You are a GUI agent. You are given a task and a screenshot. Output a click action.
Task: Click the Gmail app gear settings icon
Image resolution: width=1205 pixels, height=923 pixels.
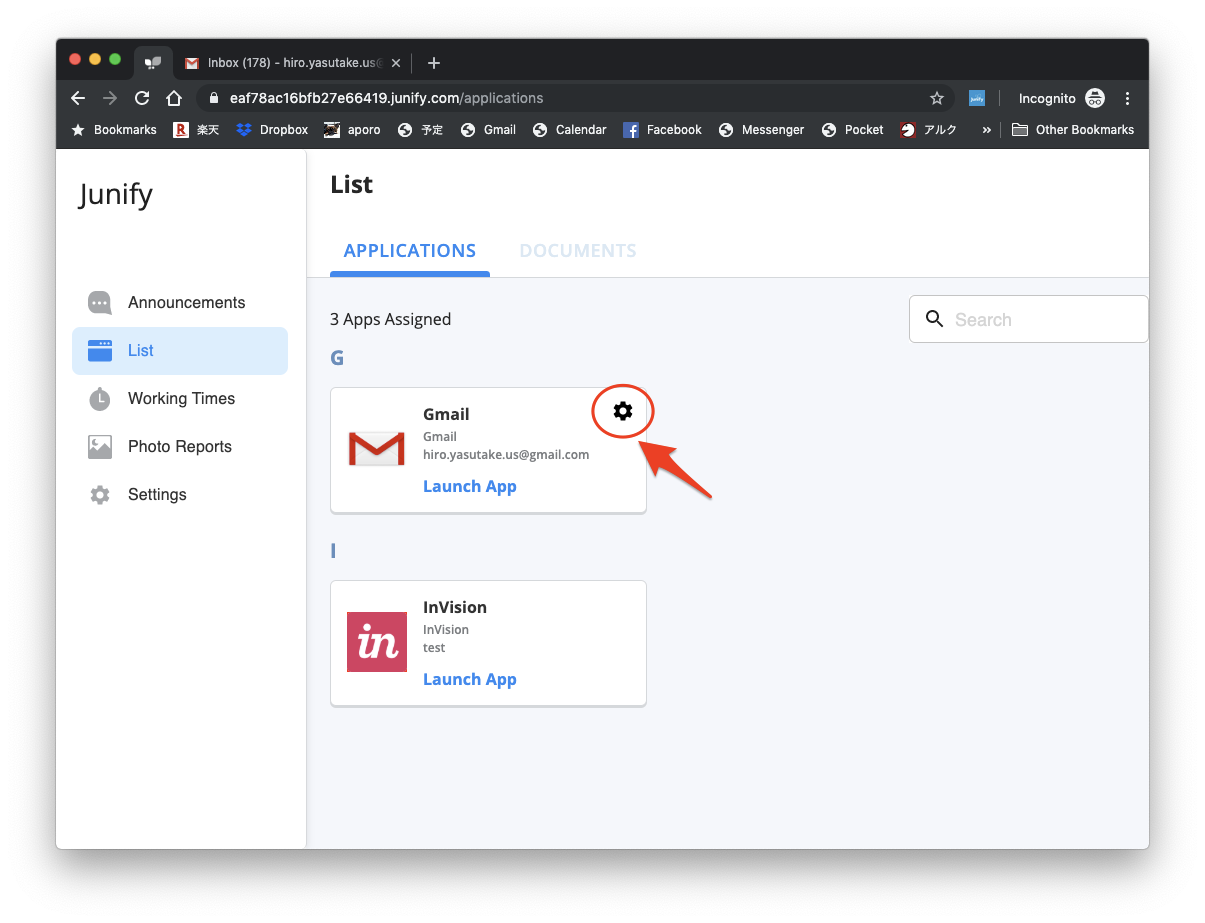click(x=623, y=411)
